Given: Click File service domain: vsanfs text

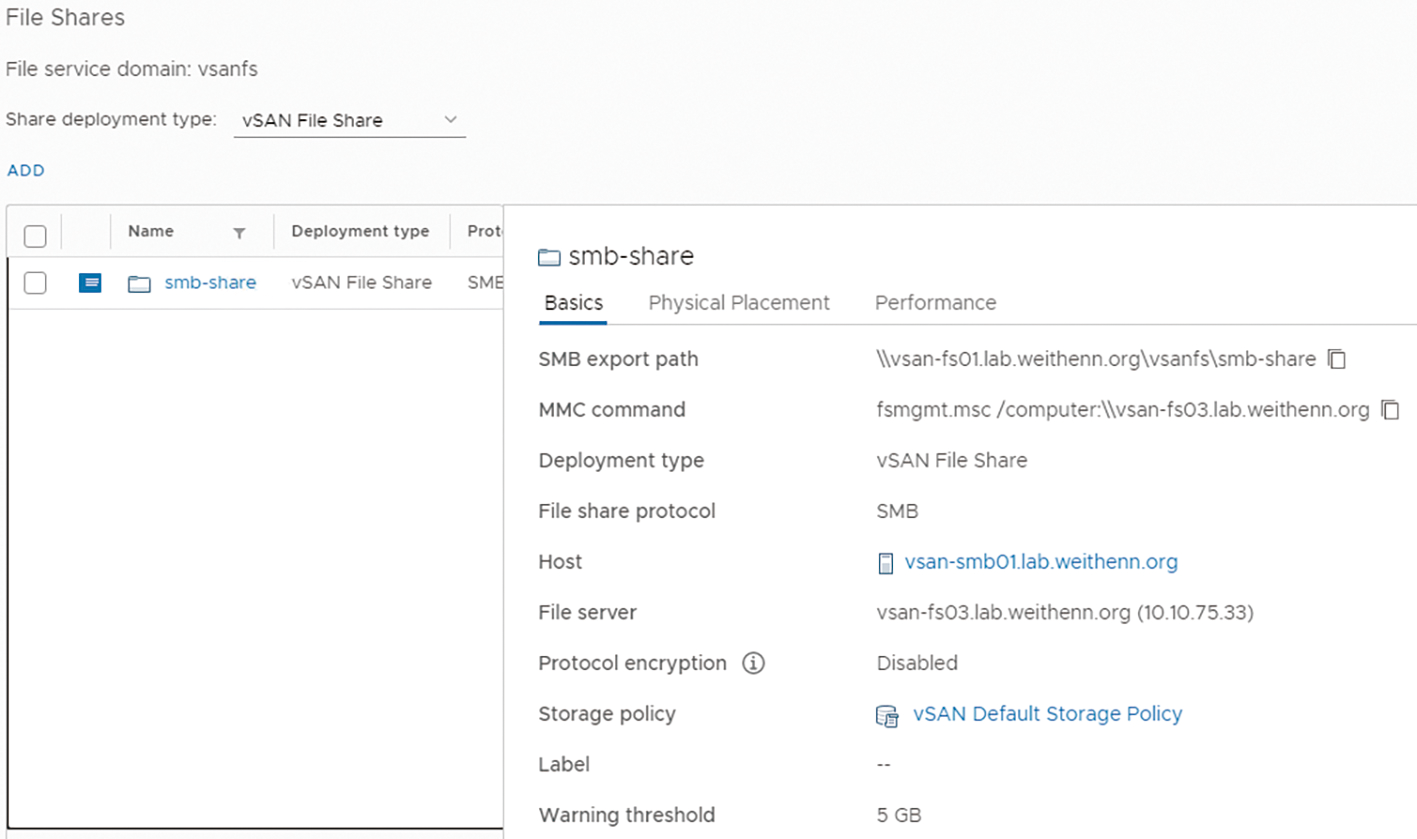Looking at the screenshot, I should coord(132,69).
